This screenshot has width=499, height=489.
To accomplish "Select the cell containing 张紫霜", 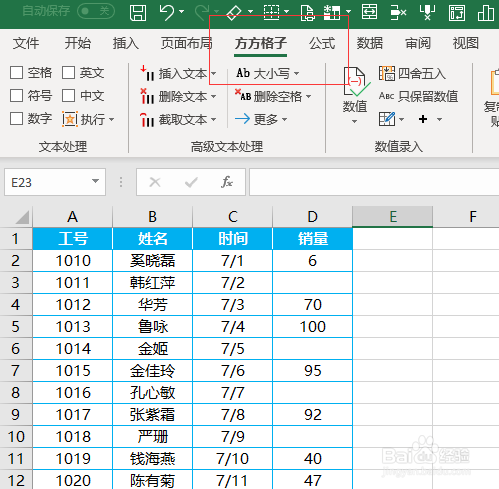I will 153,415.
